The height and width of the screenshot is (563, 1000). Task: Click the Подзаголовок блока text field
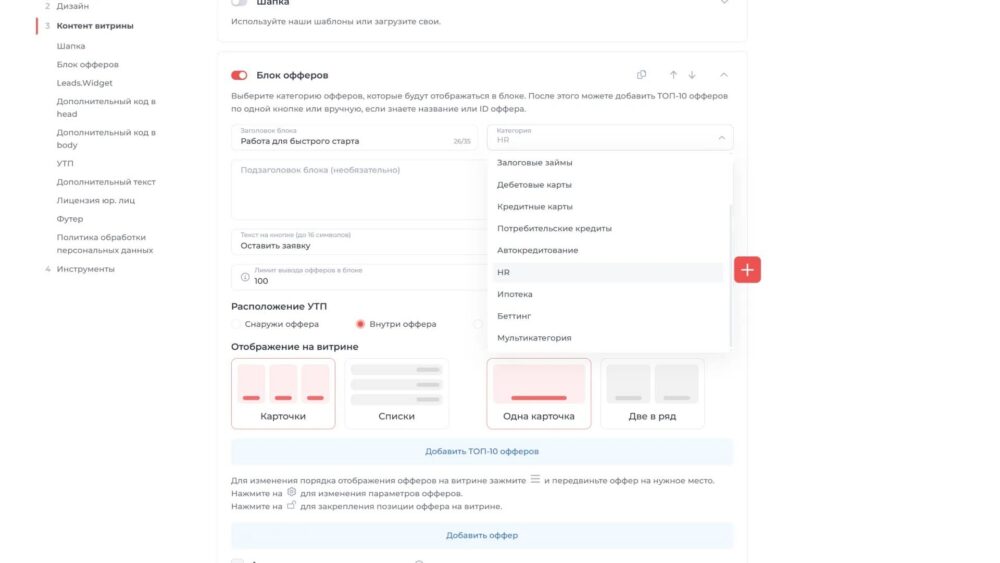click(x=354, y=189)
